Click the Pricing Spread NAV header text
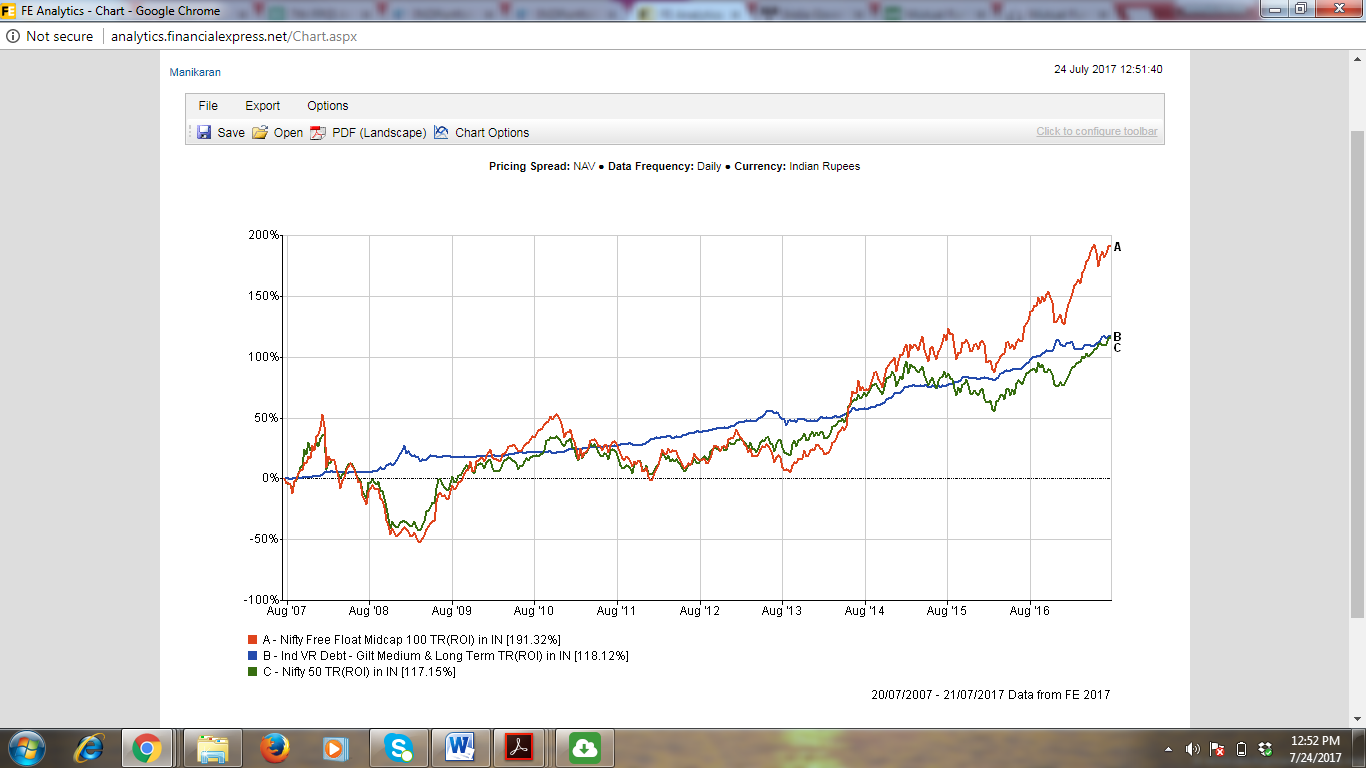The image size is (1366, 768). (542, 167)
